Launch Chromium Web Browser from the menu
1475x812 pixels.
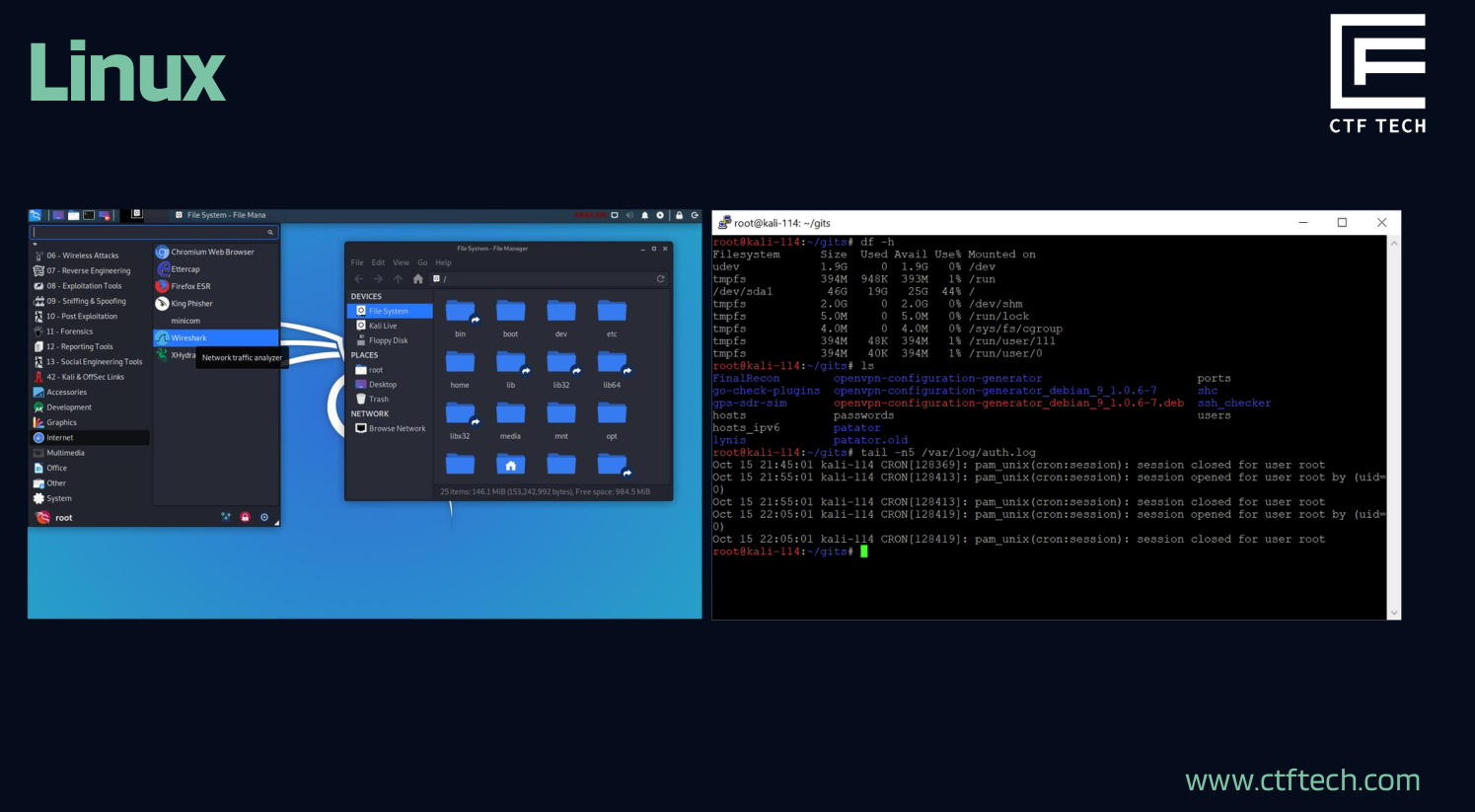[205, 253]
